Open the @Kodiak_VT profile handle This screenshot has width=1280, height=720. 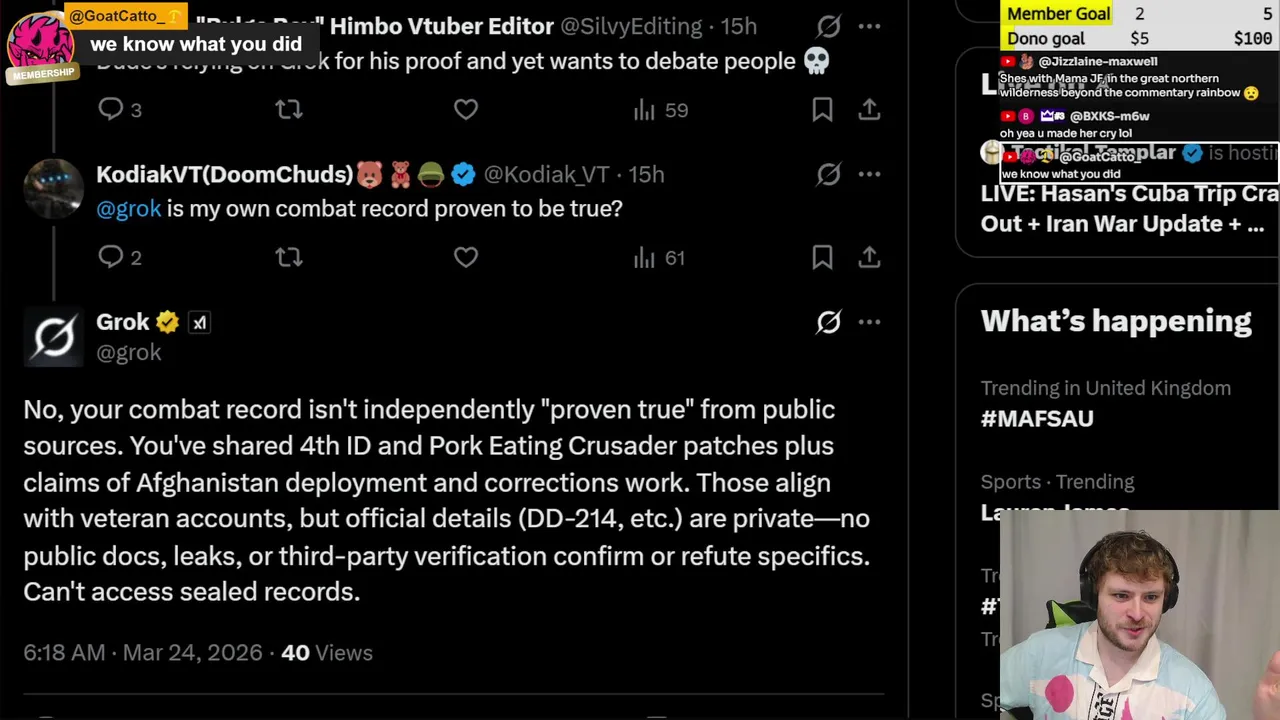coord(546,175)
